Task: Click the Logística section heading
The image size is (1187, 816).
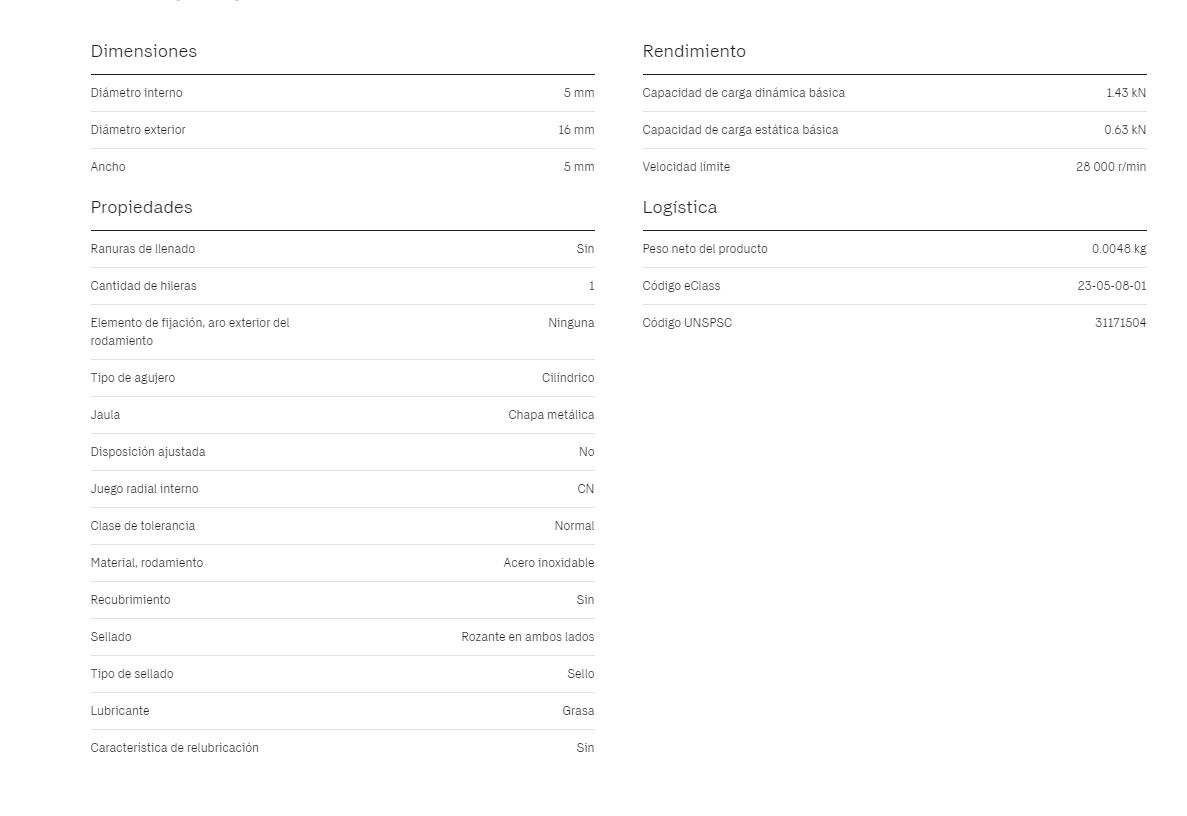Action: click(680, 207)
